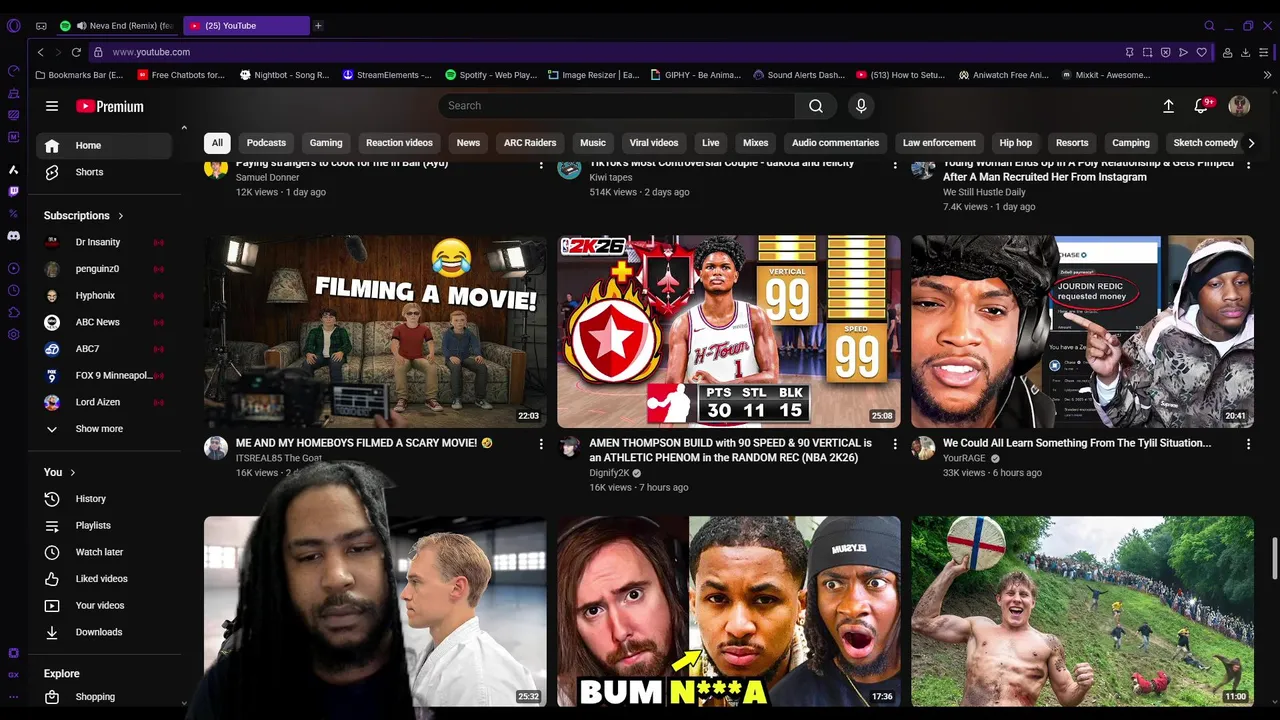Open Kiwi tapes channel link
The width and height of the screenshot is (1280, 720).
(610, 178)
